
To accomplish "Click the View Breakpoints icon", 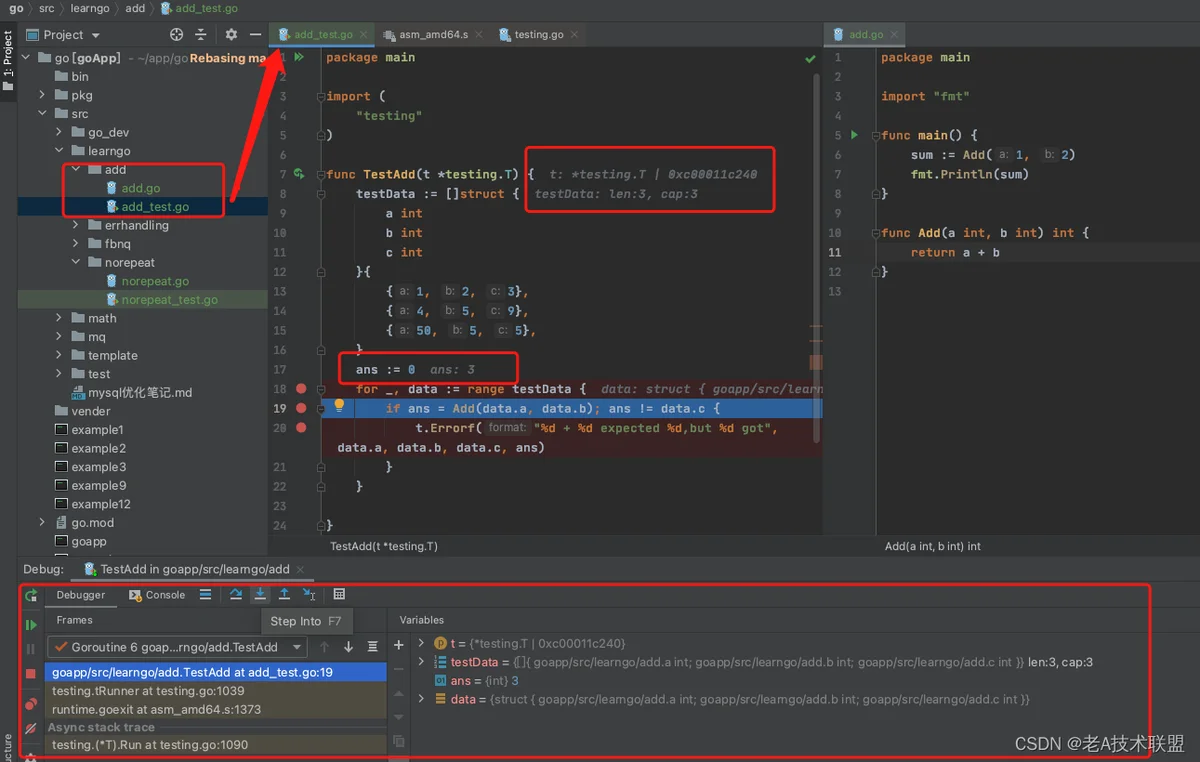I will pos(31,704).
